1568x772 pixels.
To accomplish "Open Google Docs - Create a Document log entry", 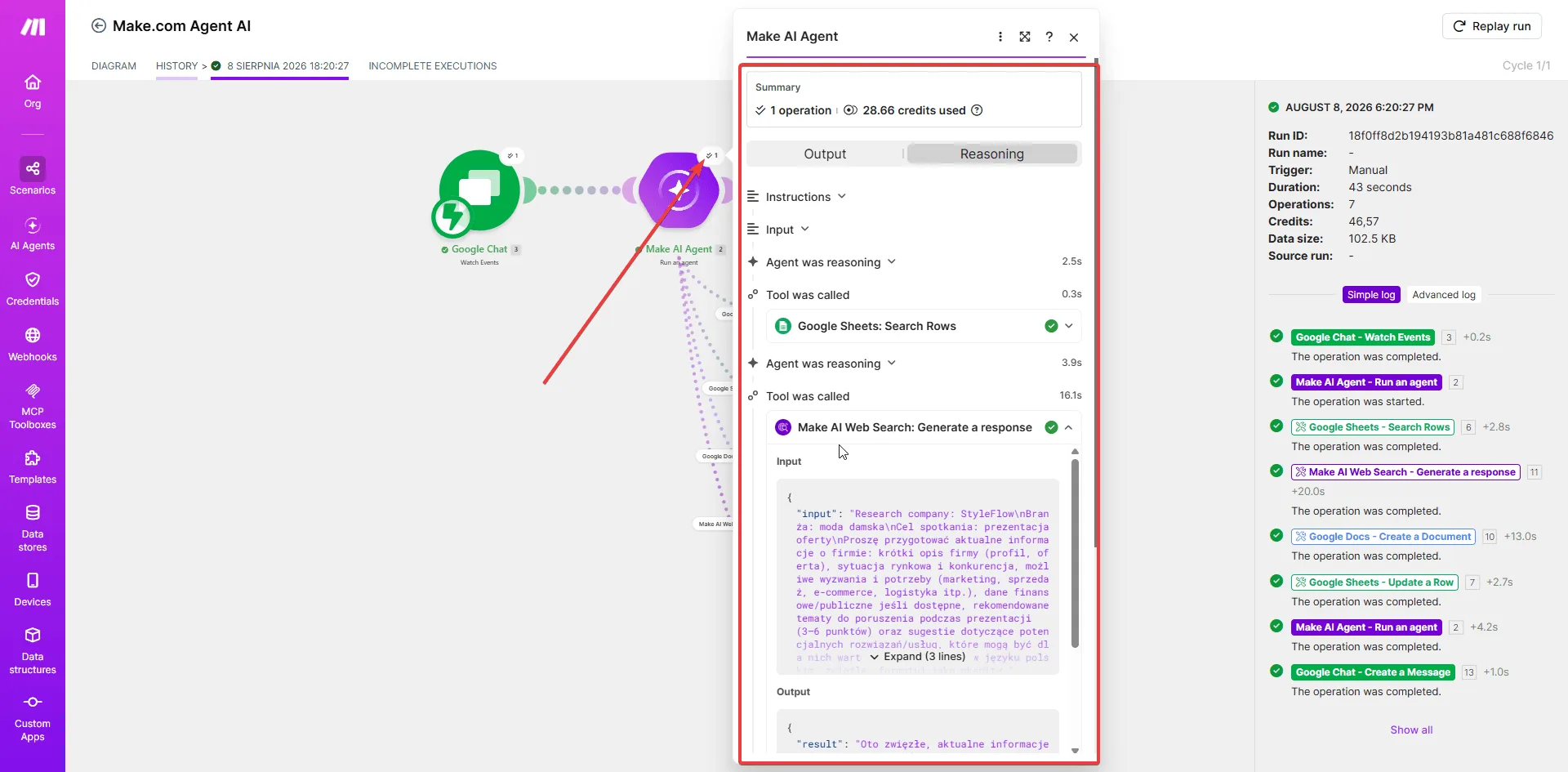I will [x=1383, y=537].
